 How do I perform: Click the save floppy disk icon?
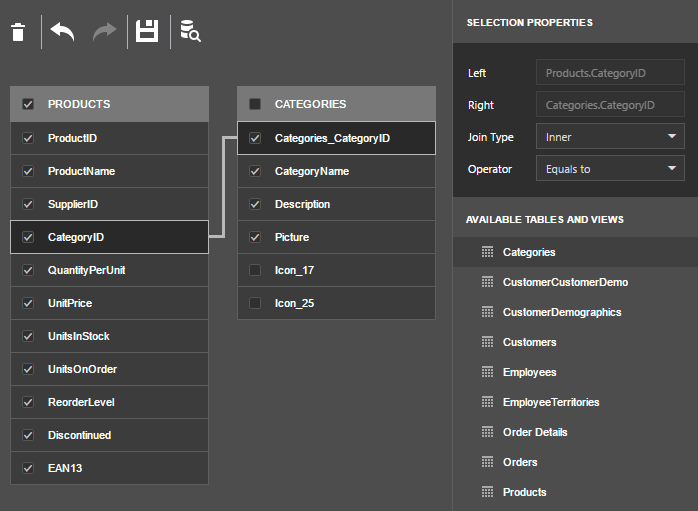coord(147,32)
